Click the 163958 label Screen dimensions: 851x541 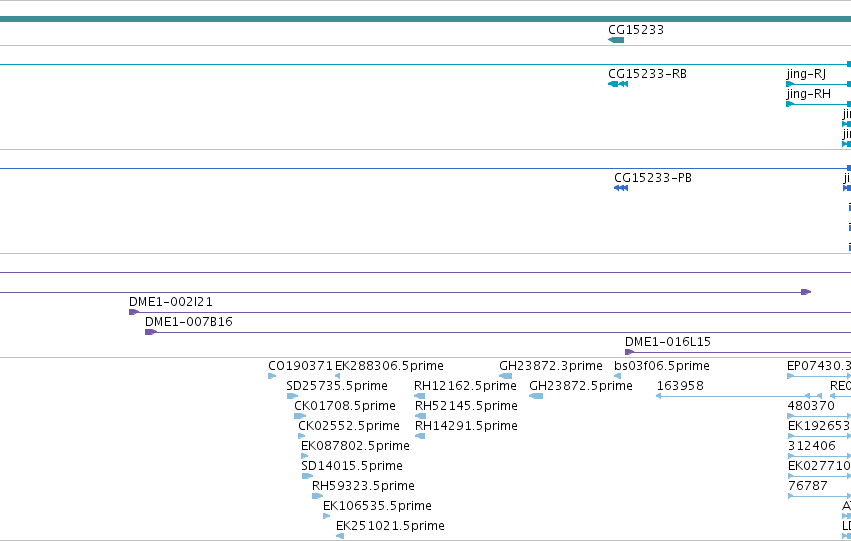[x=680, y=386]
